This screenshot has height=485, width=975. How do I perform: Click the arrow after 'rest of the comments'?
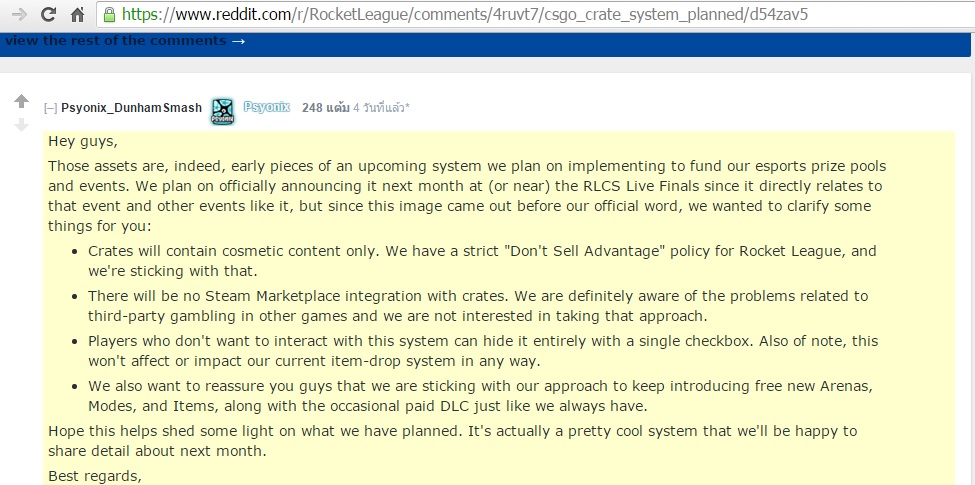[238, 41]
